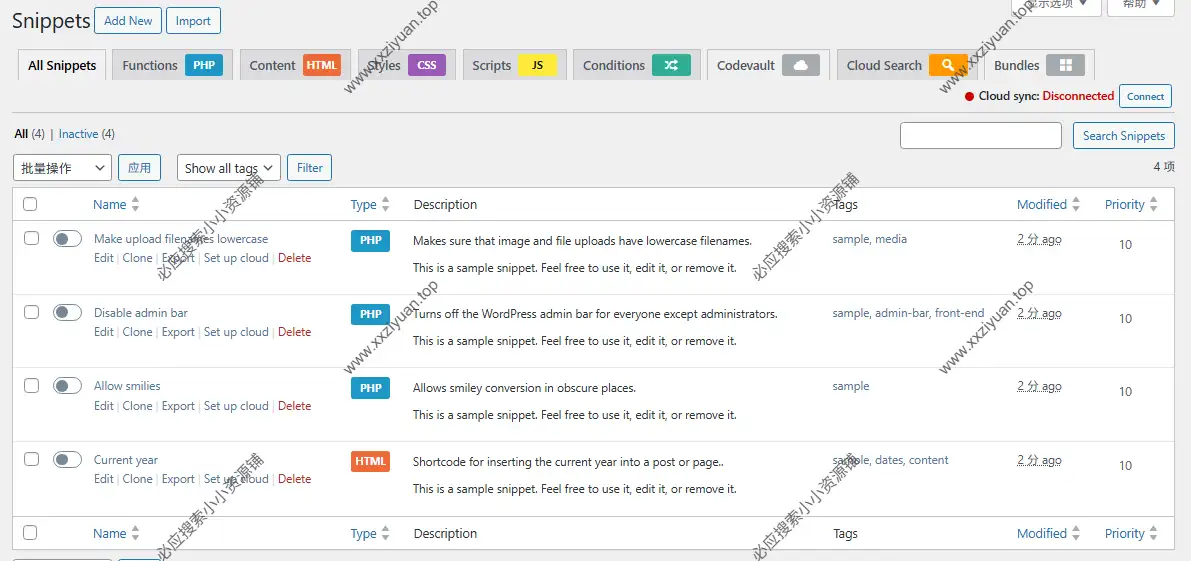Sort the table by Priority column

tap(1125, 204)
